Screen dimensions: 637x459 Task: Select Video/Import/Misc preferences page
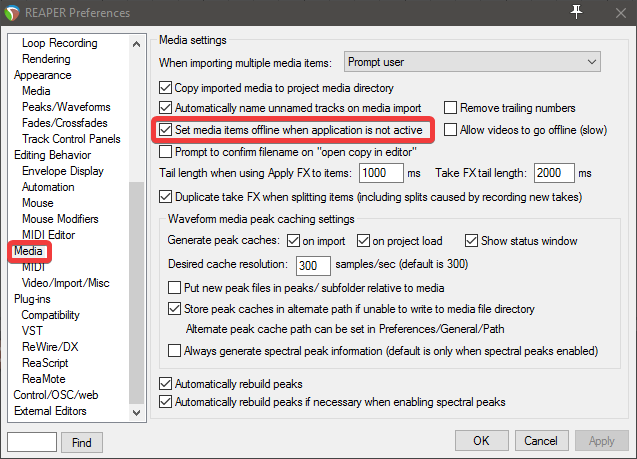65,283
